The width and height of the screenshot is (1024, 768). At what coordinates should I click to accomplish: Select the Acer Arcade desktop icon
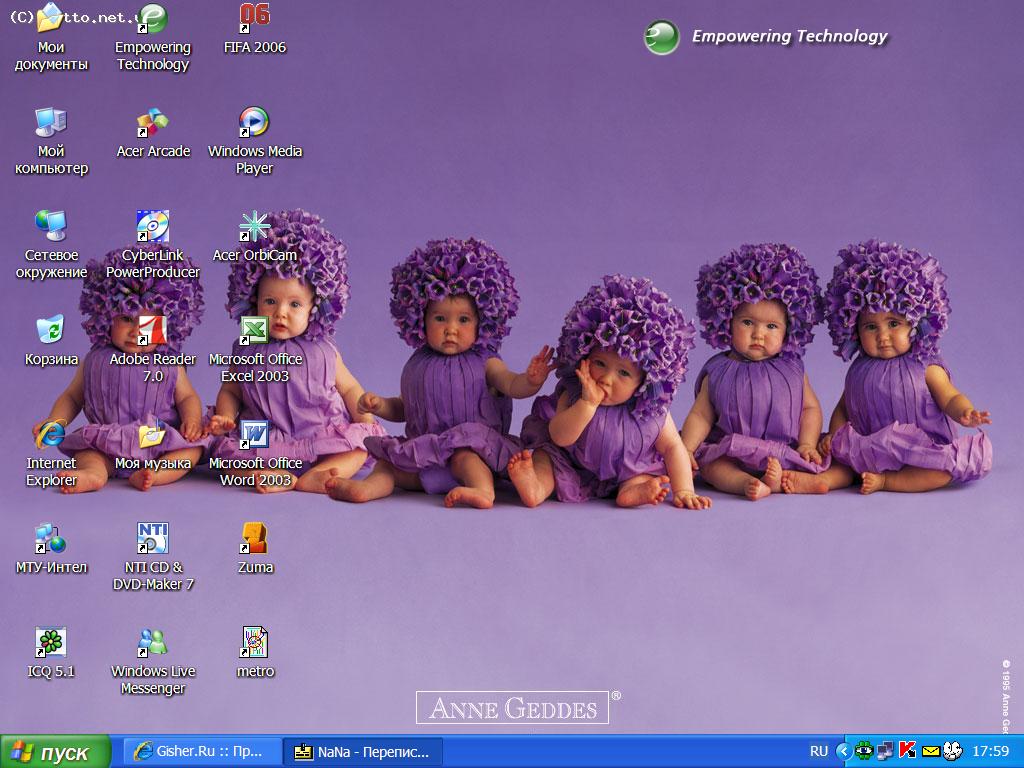153,124
